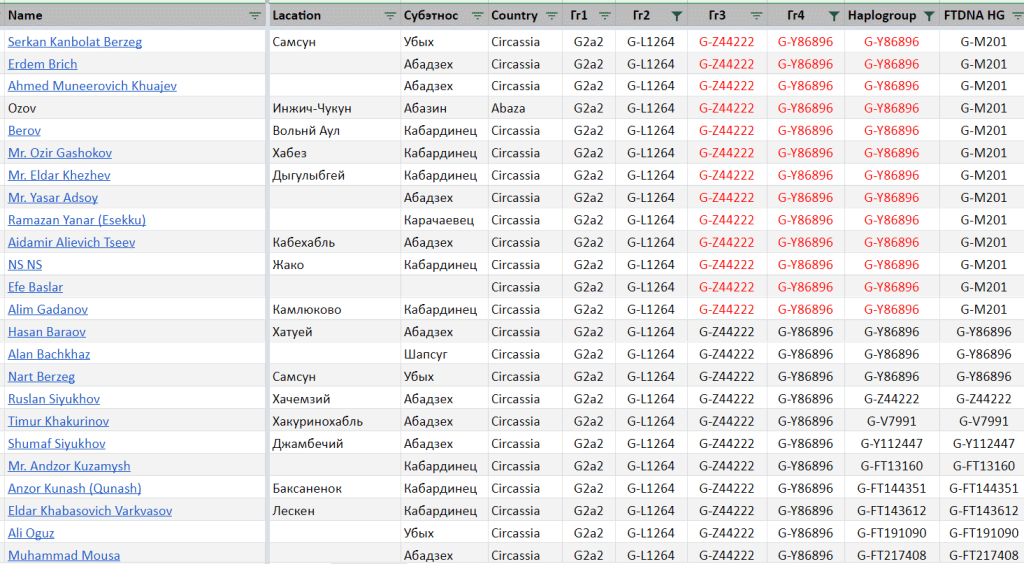Click red G-Z44222 cell in Serkan's row
The image size is (1024, 564).
pyautogui.click(x=726, y=42)
